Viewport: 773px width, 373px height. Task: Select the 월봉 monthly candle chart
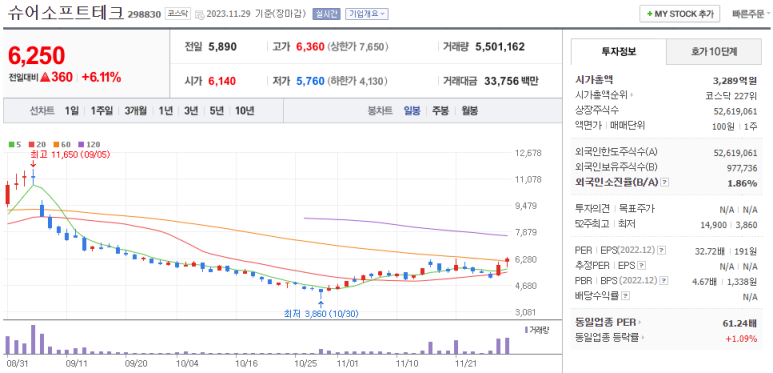(x=469, y=111)
